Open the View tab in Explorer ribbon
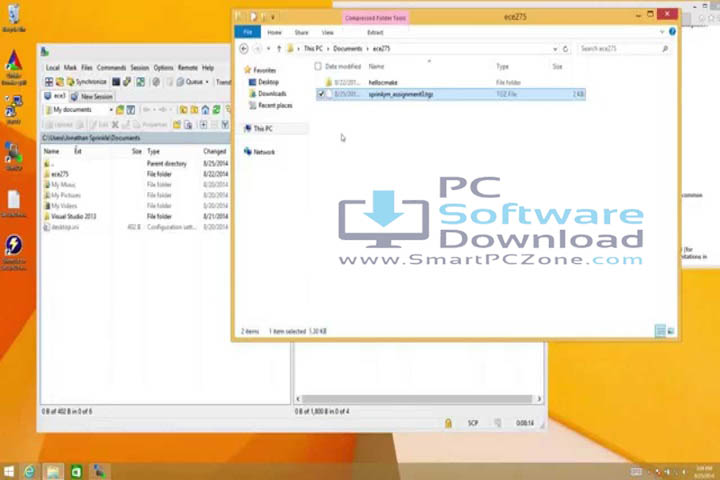This screenshot has height=480, width=720. [x=327, y=33]
